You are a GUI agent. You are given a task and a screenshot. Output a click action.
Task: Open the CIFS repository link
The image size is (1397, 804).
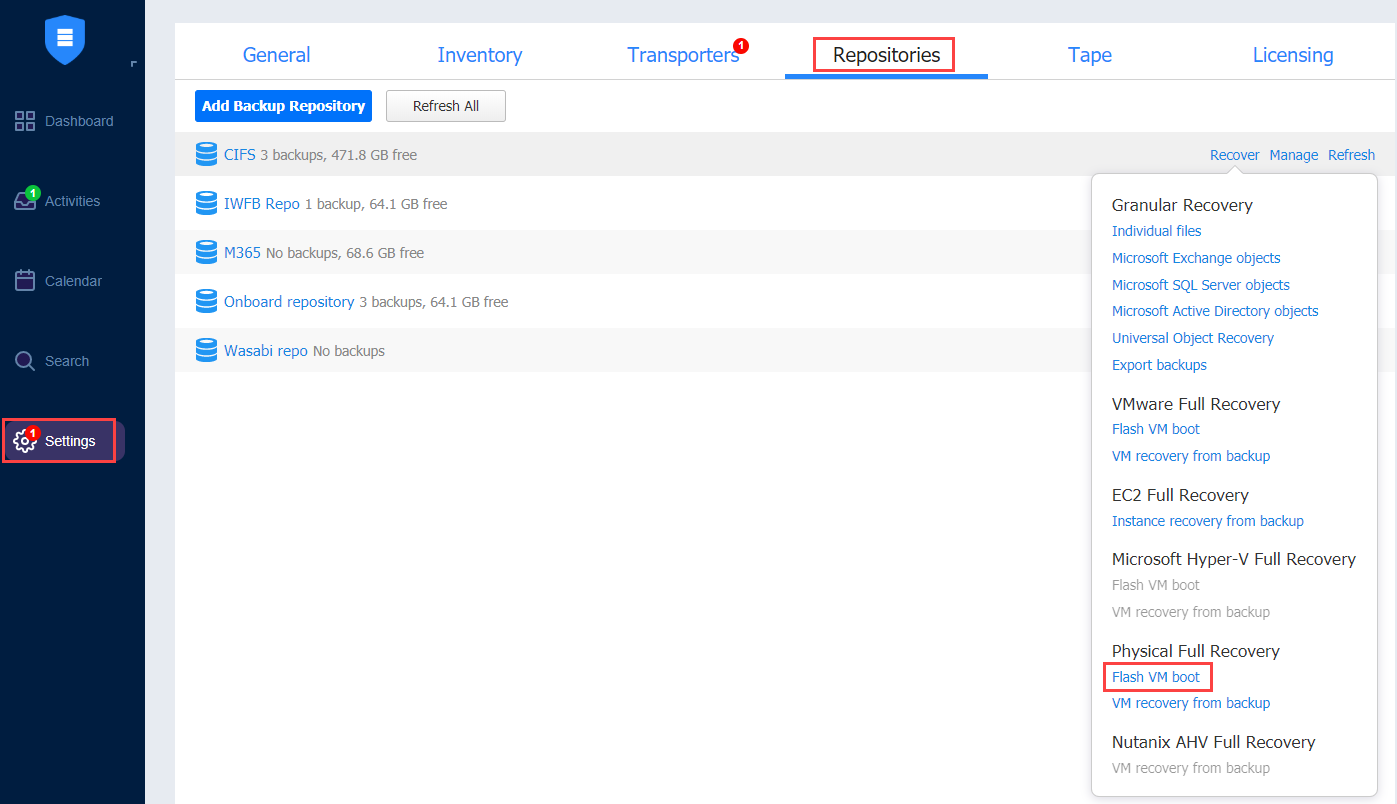click(240, 155)
